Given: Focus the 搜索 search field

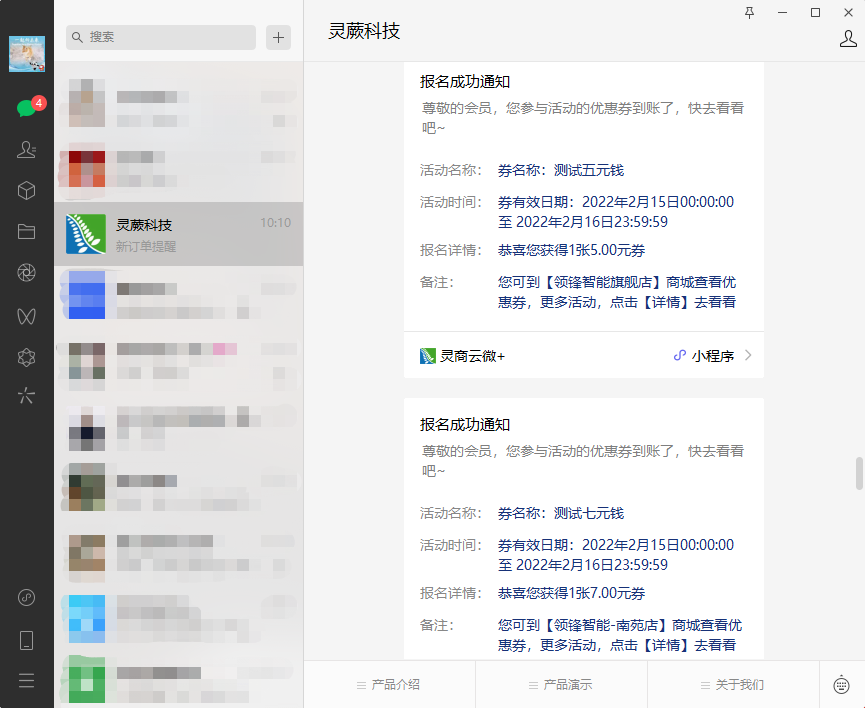Looking at the screenshot, I should 161,37.
